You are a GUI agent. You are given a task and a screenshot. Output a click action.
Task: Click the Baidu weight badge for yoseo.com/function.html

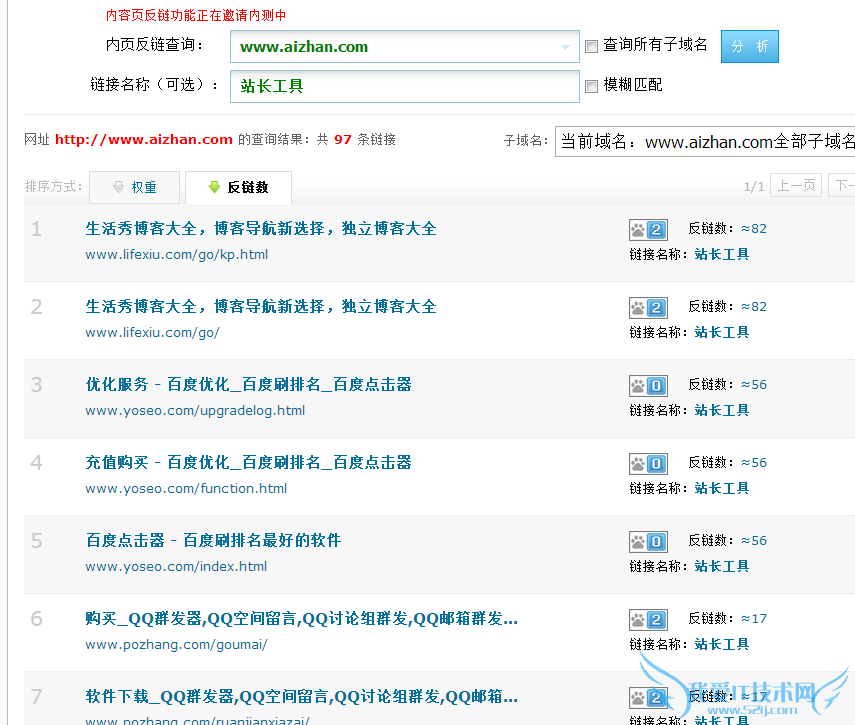[x=647, y=463]
